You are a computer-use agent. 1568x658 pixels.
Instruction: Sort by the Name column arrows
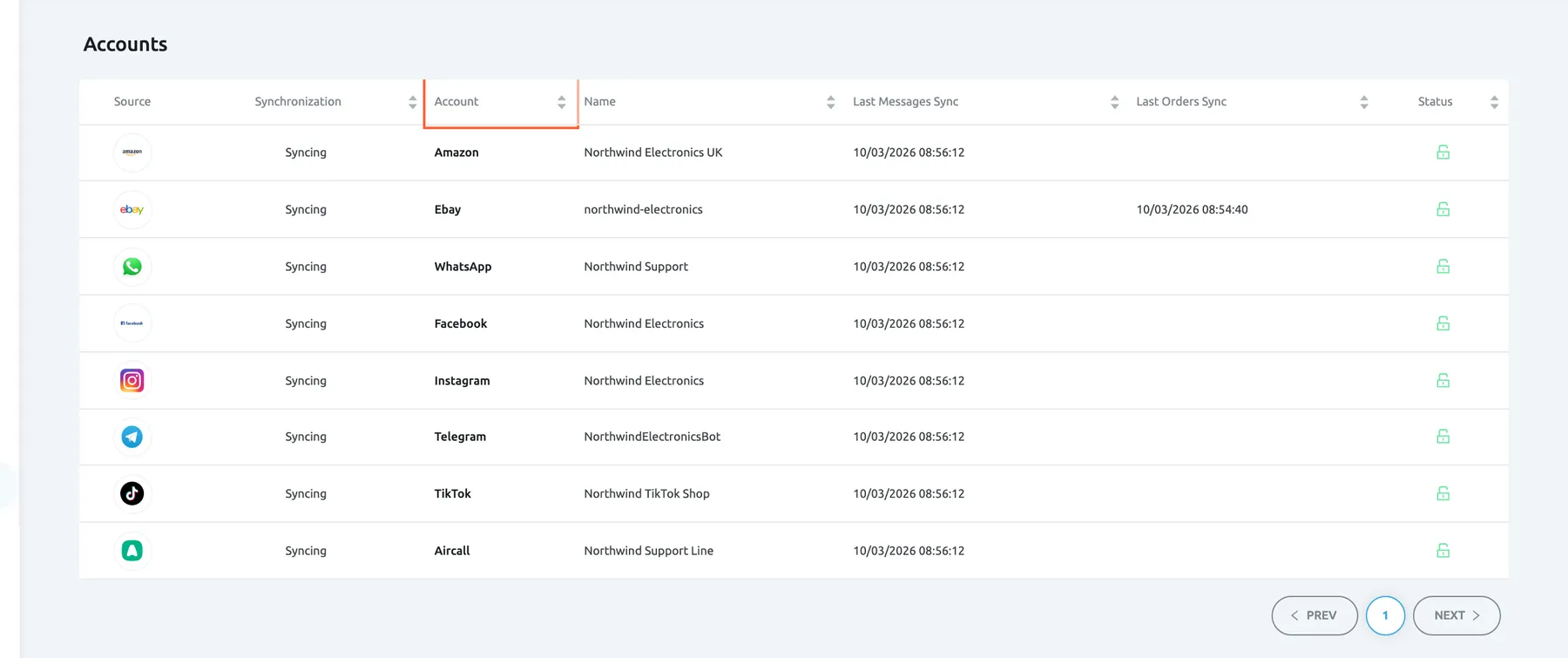(831, 102)
